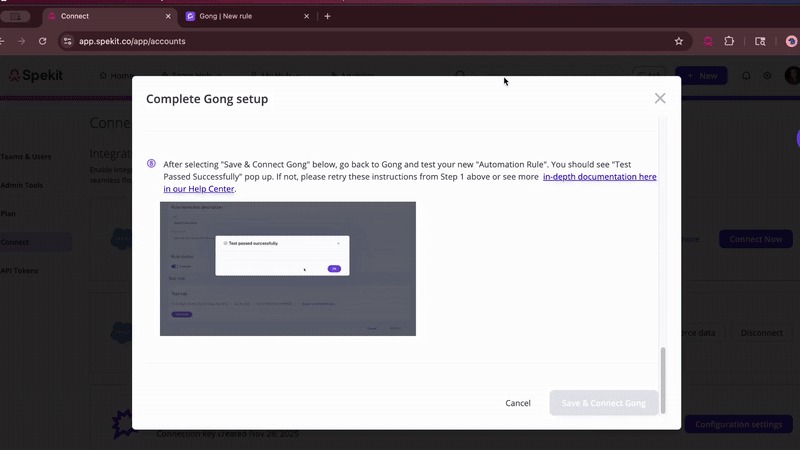Open a new browser tab
The width and height of the screenshot is (800, 450).
[x=327, y=16]
